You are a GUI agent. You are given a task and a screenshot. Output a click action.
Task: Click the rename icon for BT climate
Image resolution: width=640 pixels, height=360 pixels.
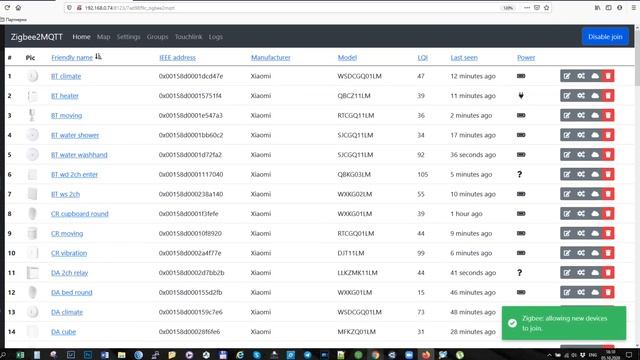tap(567, 76)
